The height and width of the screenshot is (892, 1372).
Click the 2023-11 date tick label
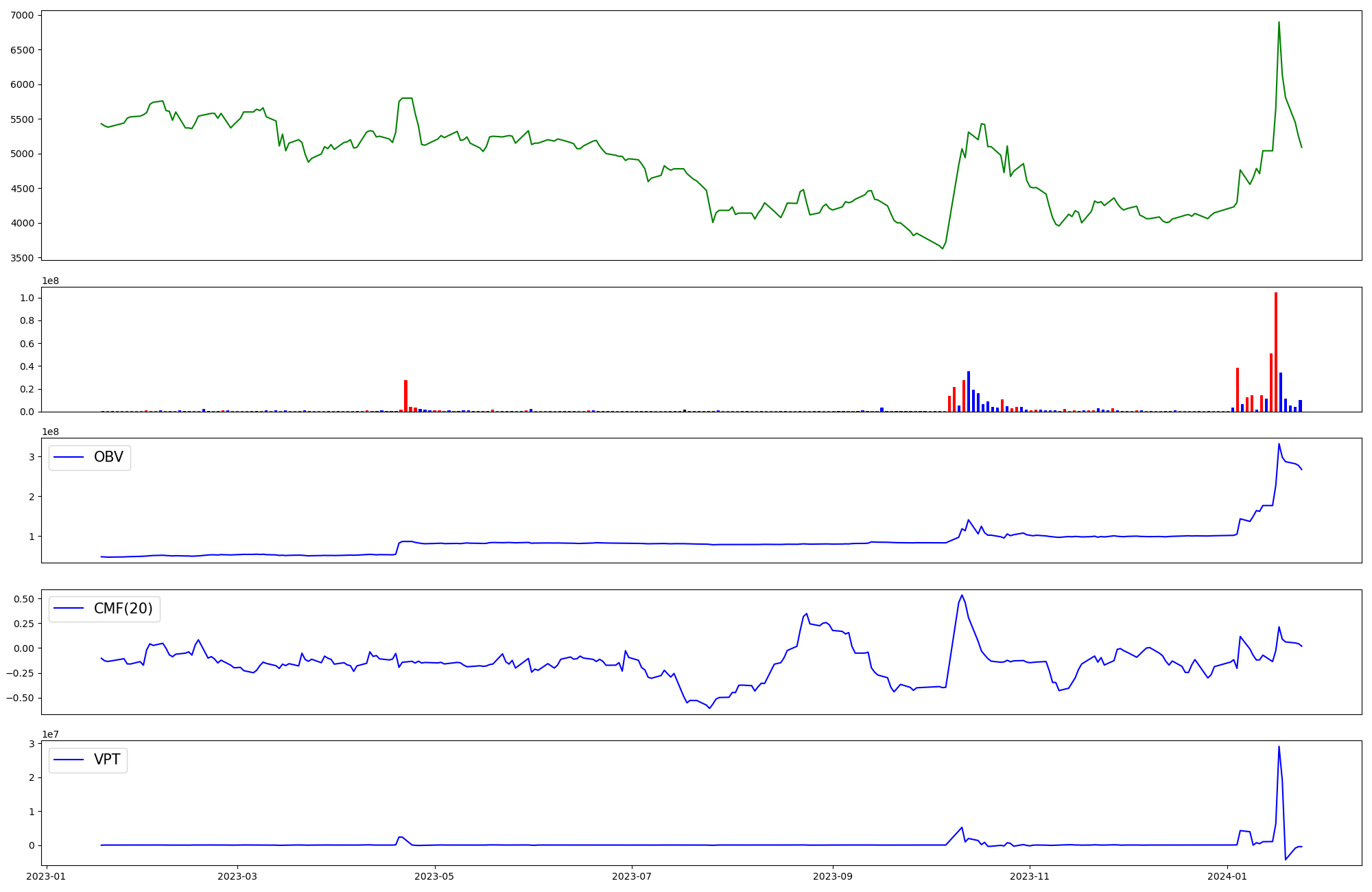1030,876
